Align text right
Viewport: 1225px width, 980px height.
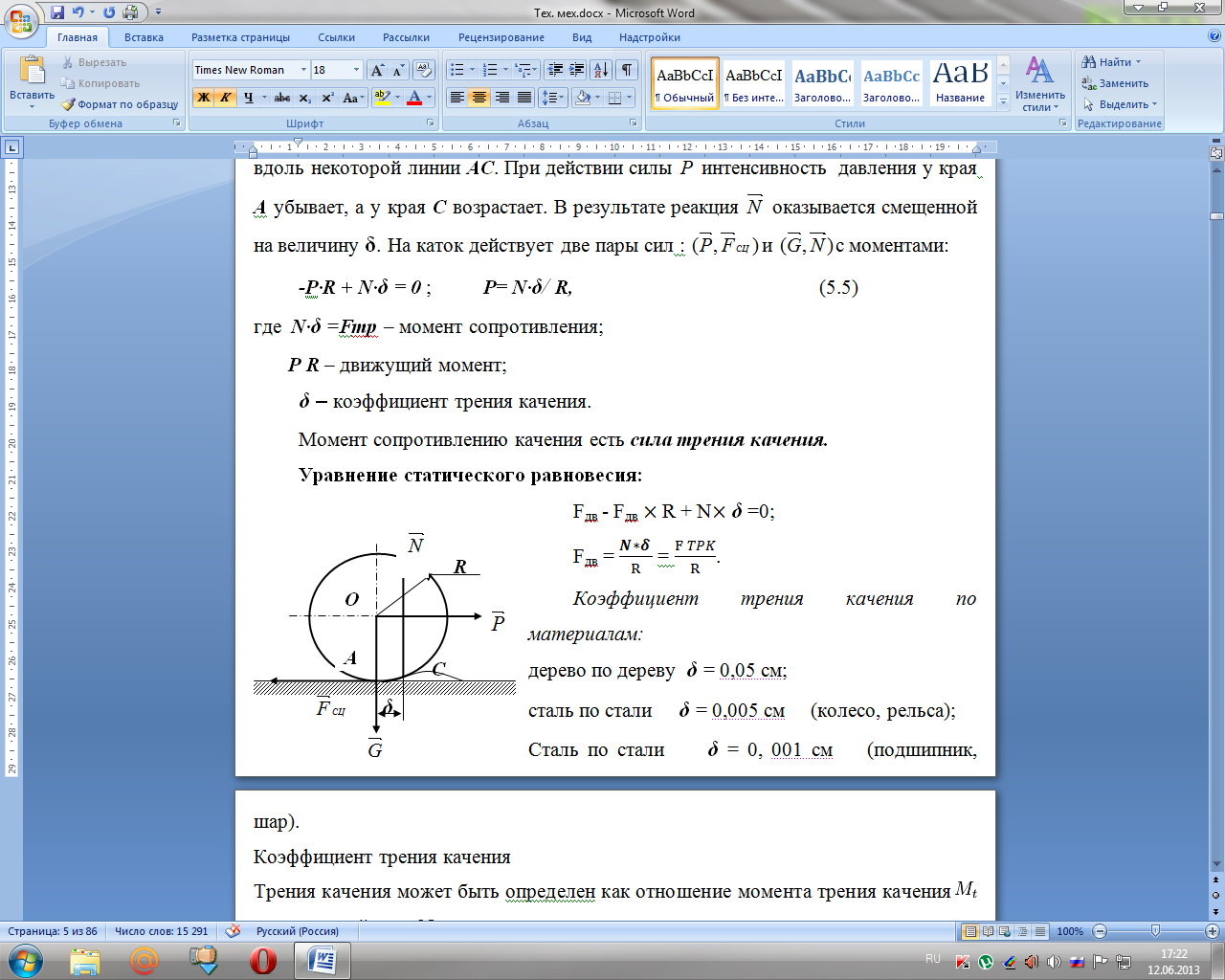(x=501, y=98)
